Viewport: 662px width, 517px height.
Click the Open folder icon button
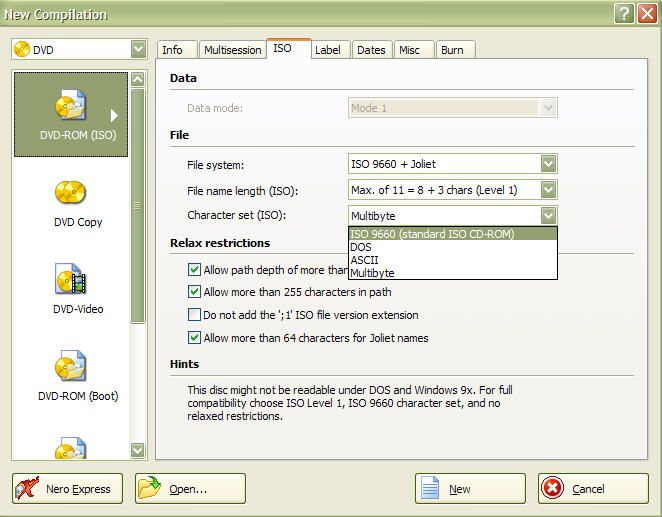click(x=149, y=489)
